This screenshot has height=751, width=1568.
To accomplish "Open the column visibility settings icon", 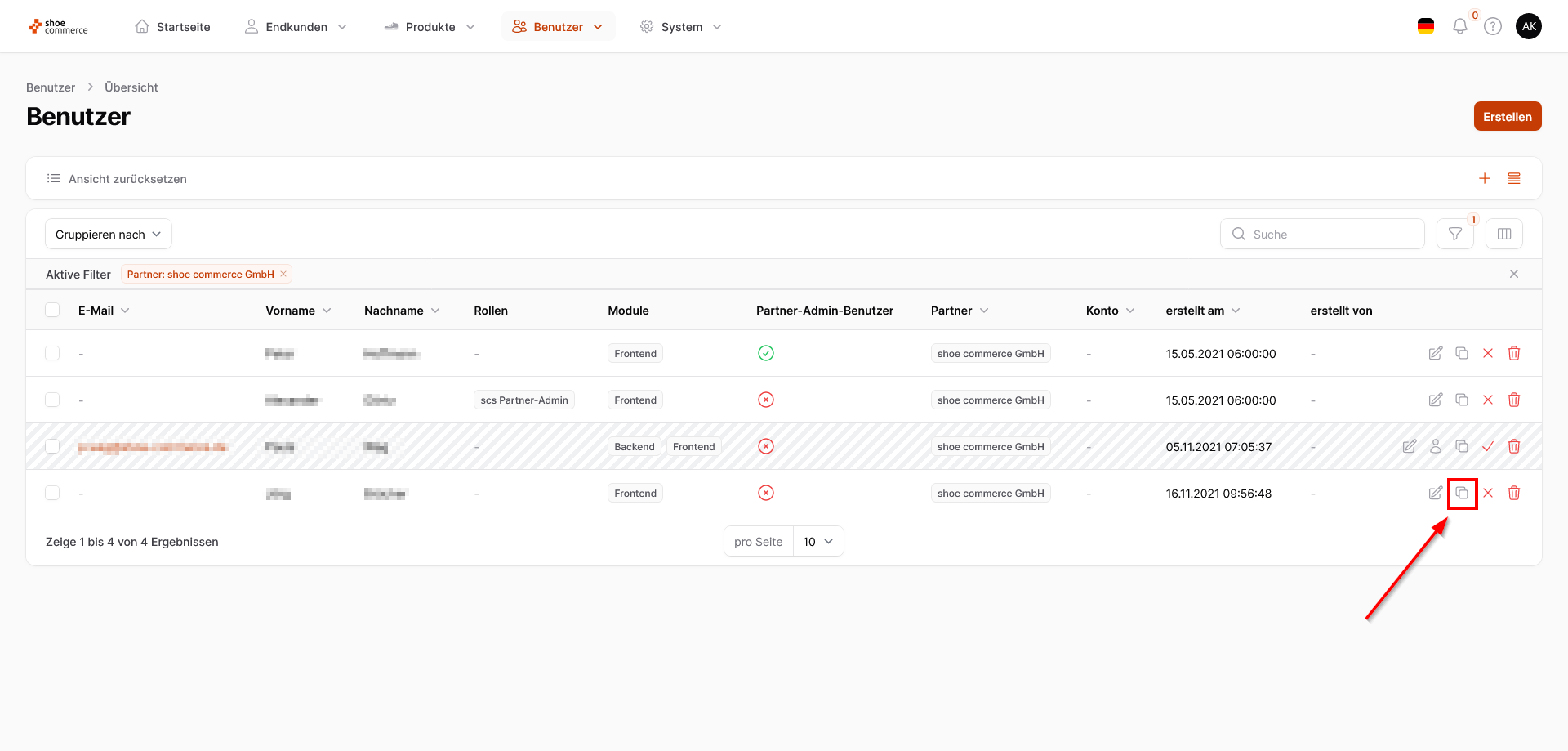I will [x=1503, y=235].
